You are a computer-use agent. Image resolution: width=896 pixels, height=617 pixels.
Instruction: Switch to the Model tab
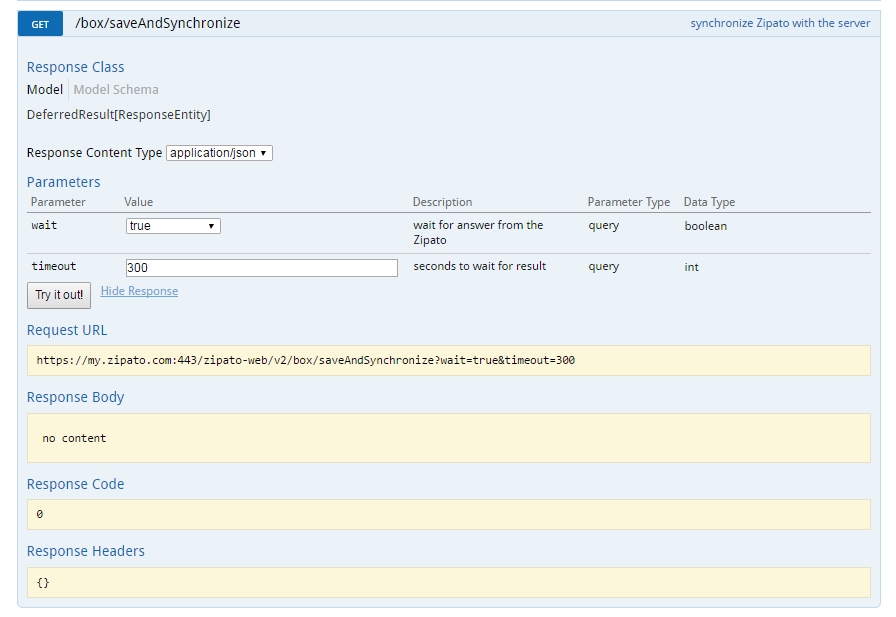pos(44,90)
